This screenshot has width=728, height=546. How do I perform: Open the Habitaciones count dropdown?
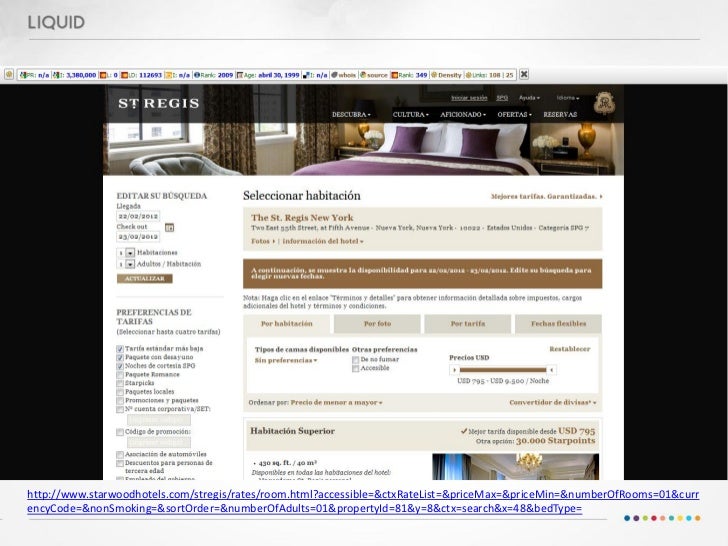[x=126, y=253]
